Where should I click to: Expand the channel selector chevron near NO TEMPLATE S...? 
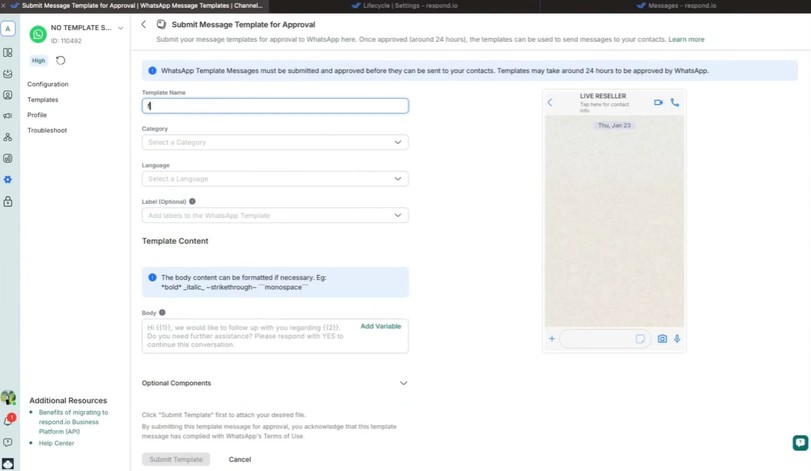click(121, 28)
